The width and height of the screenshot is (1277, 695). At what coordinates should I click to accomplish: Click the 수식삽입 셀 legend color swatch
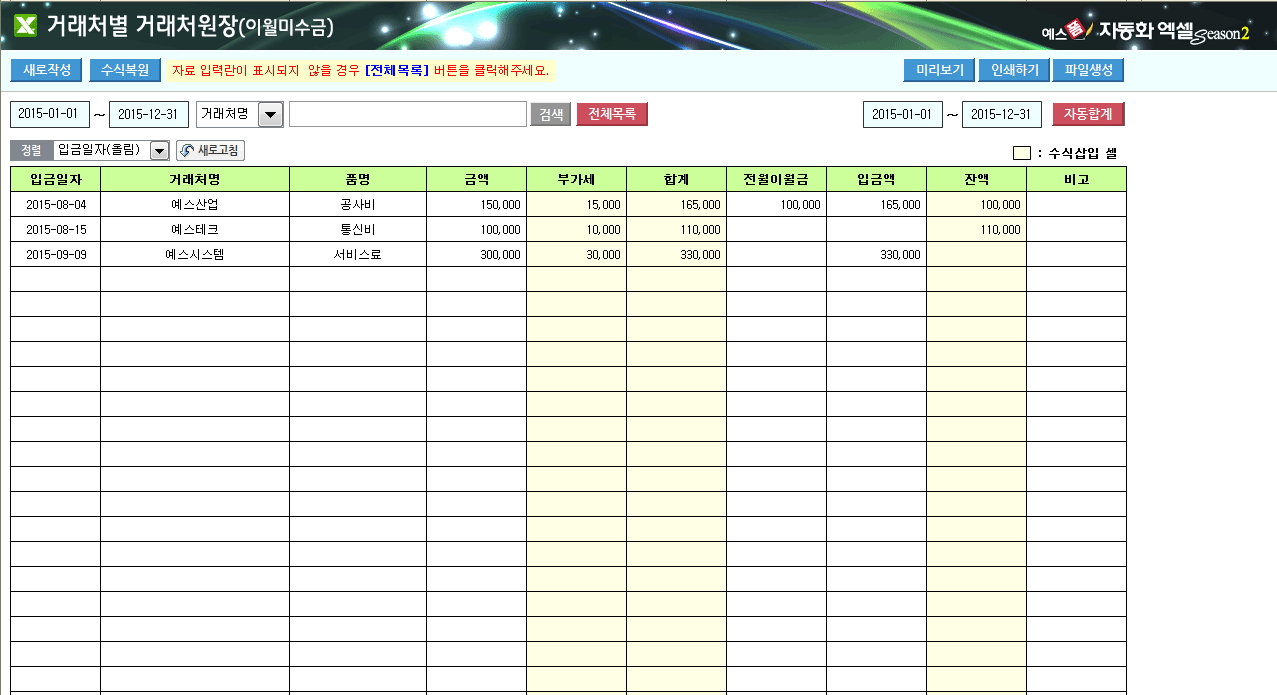coord(1021,153)
